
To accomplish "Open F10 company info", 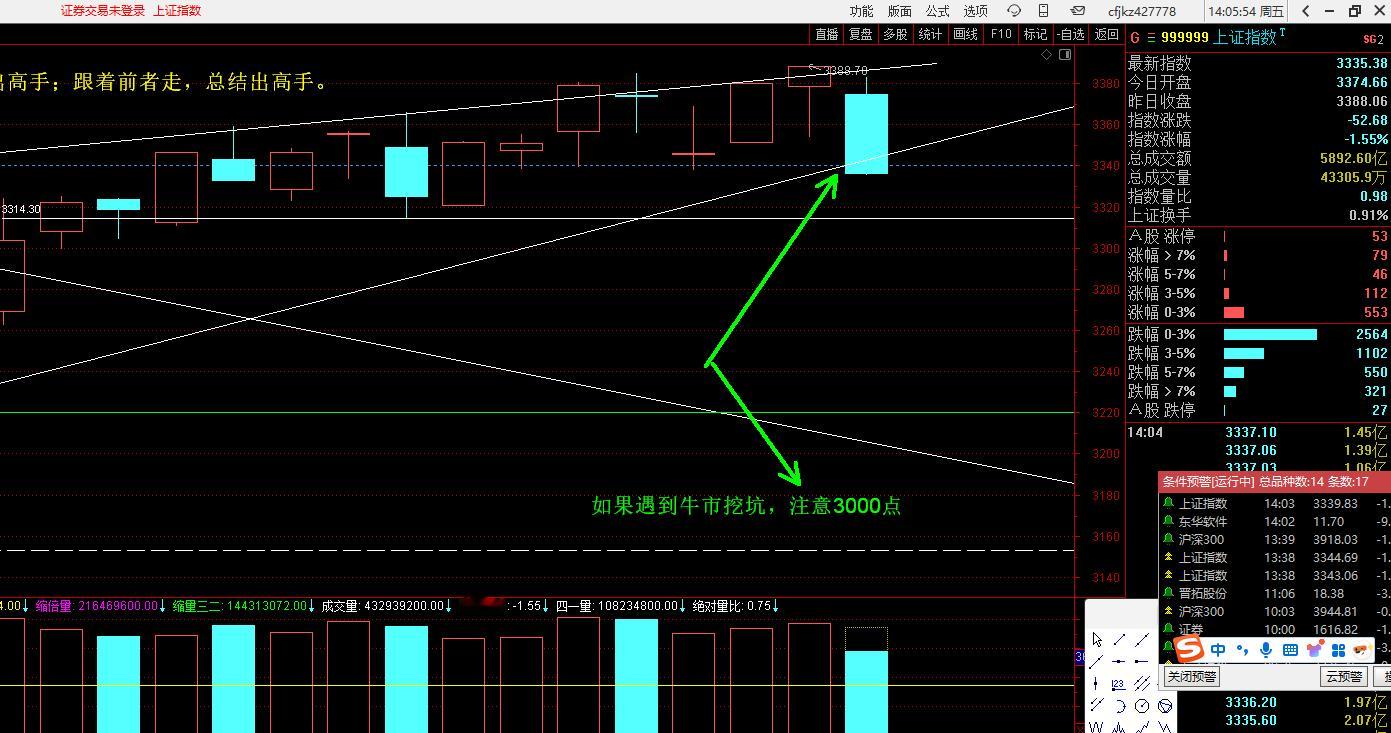I will tap(1000, 34).
